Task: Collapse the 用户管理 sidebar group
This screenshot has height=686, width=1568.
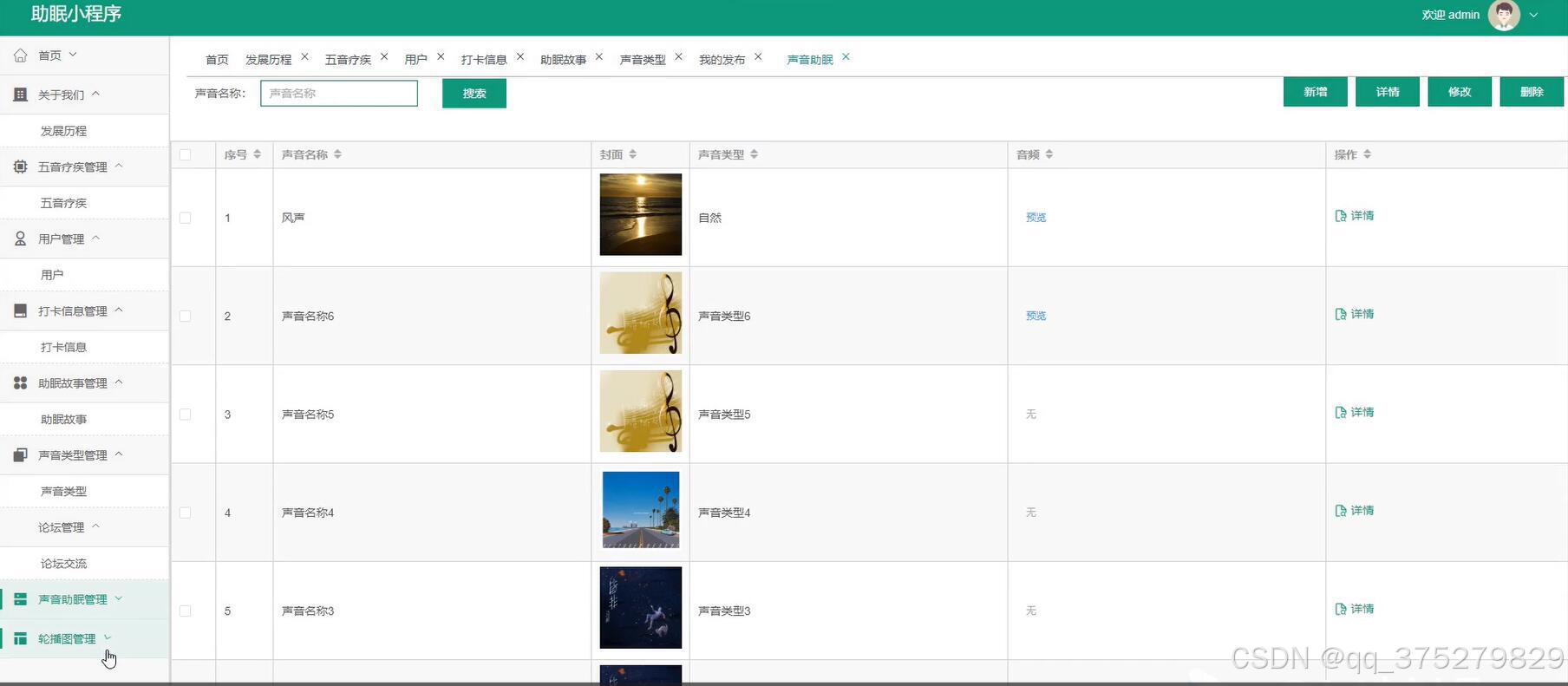Action: pos(95,238)
